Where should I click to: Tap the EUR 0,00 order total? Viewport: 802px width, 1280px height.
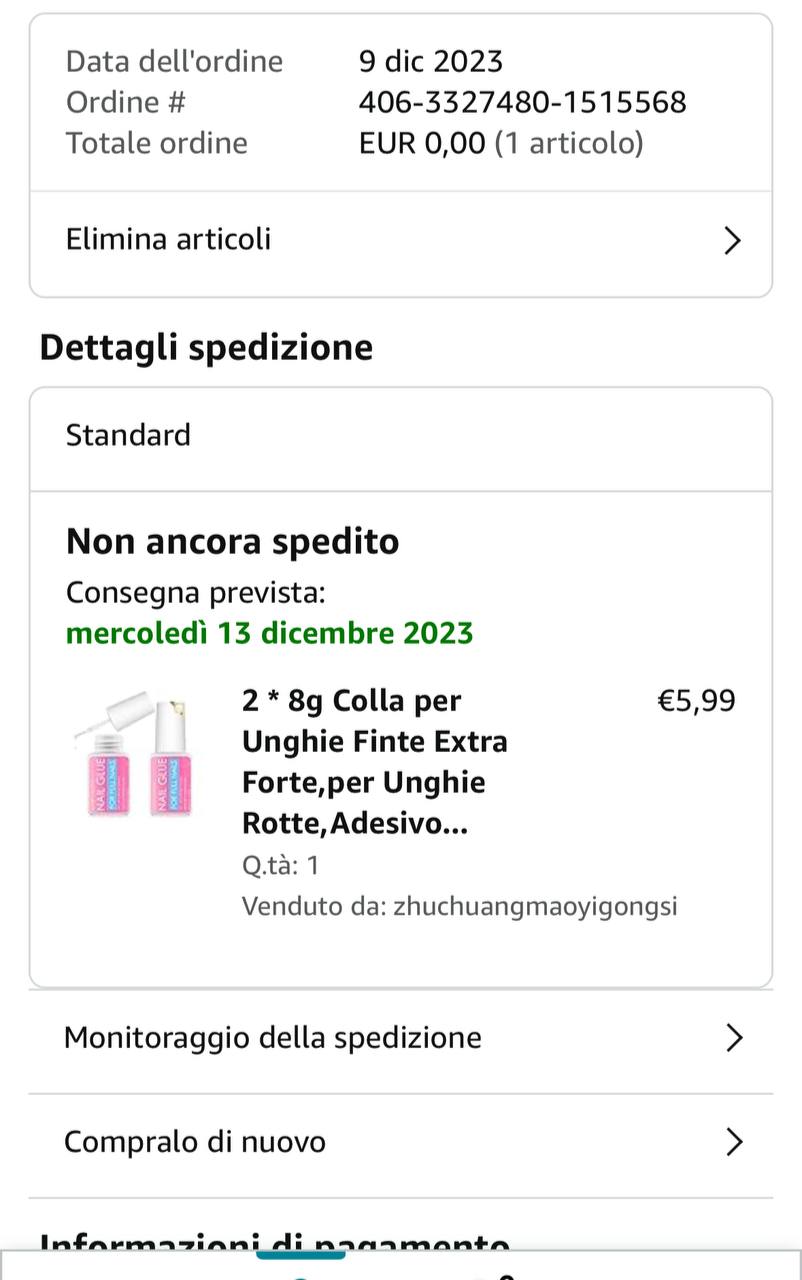pos(422,143)
